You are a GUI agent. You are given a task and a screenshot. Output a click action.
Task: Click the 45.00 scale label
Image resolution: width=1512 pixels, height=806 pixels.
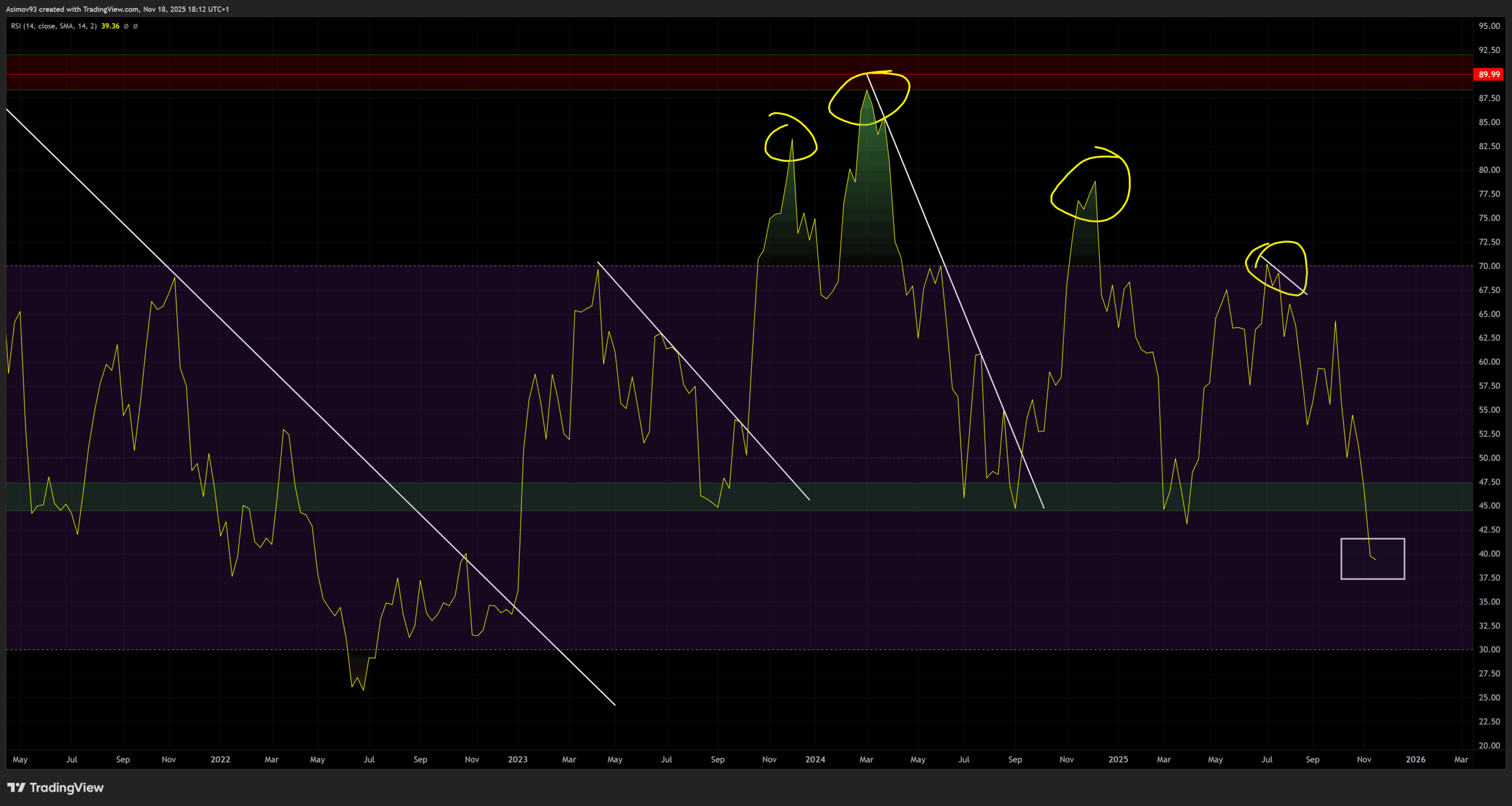(x=1489, y=506)
